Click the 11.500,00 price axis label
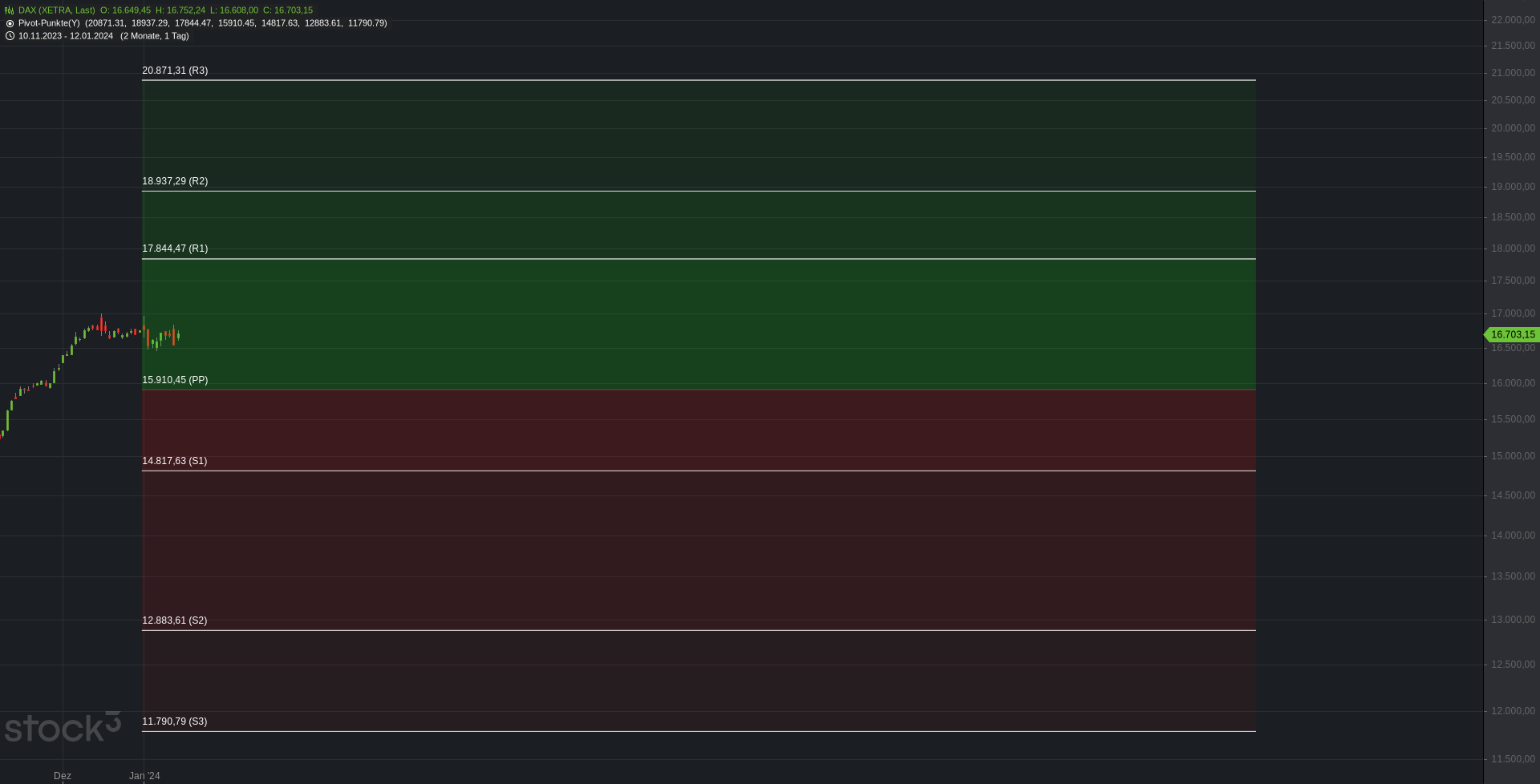The image size is (1540, 784). 1513,759
